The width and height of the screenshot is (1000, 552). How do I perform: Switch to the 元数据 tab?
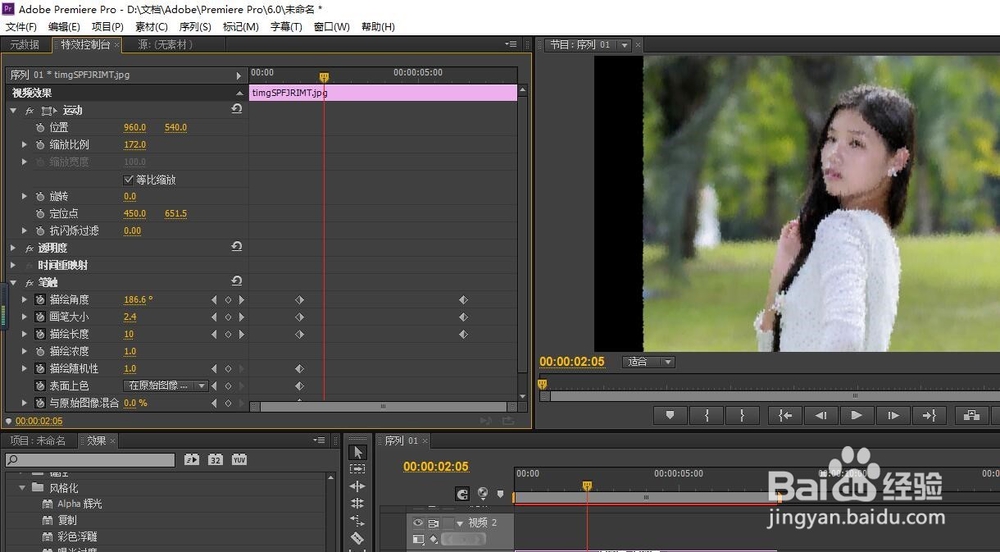tap(24, 45)
